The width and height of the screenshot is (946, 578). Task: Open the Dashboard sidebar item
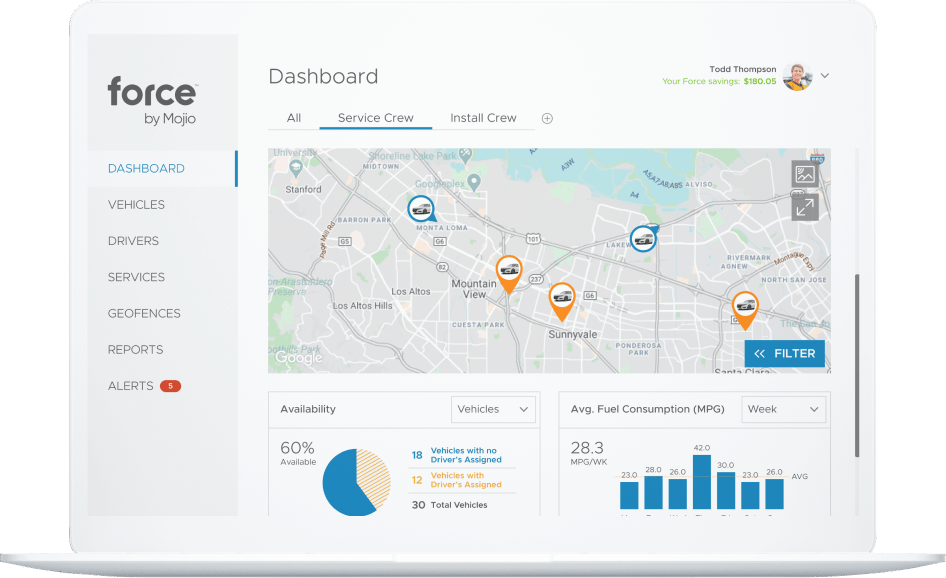point(146,168)
